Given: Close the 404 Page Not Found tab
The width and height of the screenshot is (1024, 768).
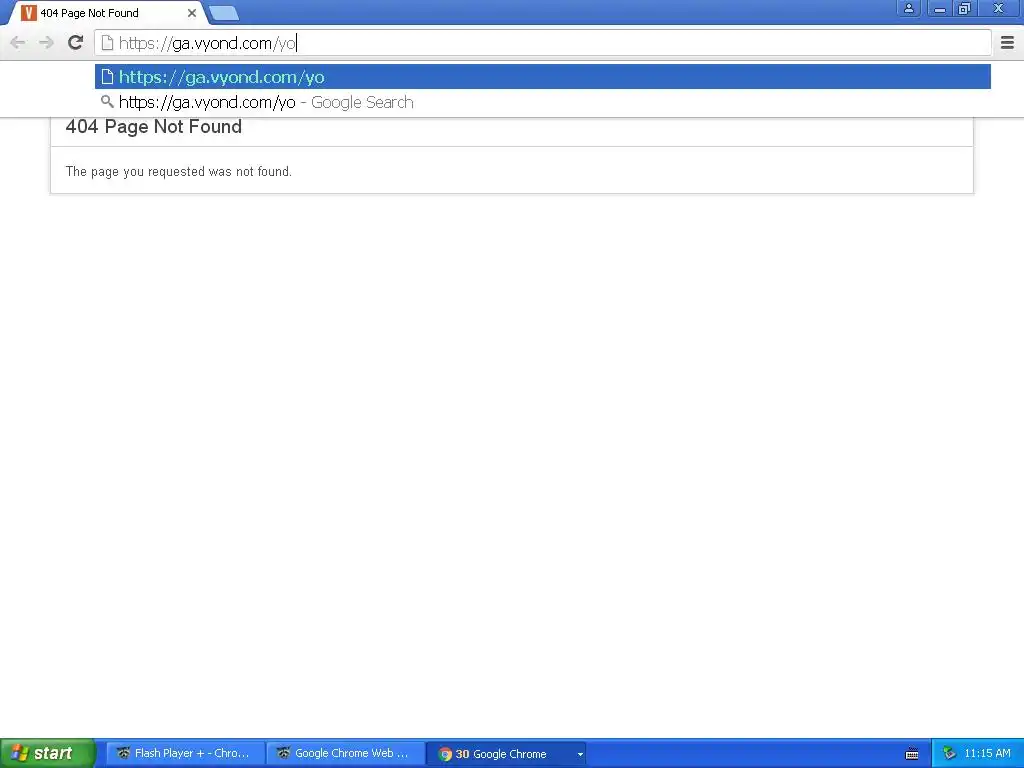Looking at the screenshot, I should point(192,13).
